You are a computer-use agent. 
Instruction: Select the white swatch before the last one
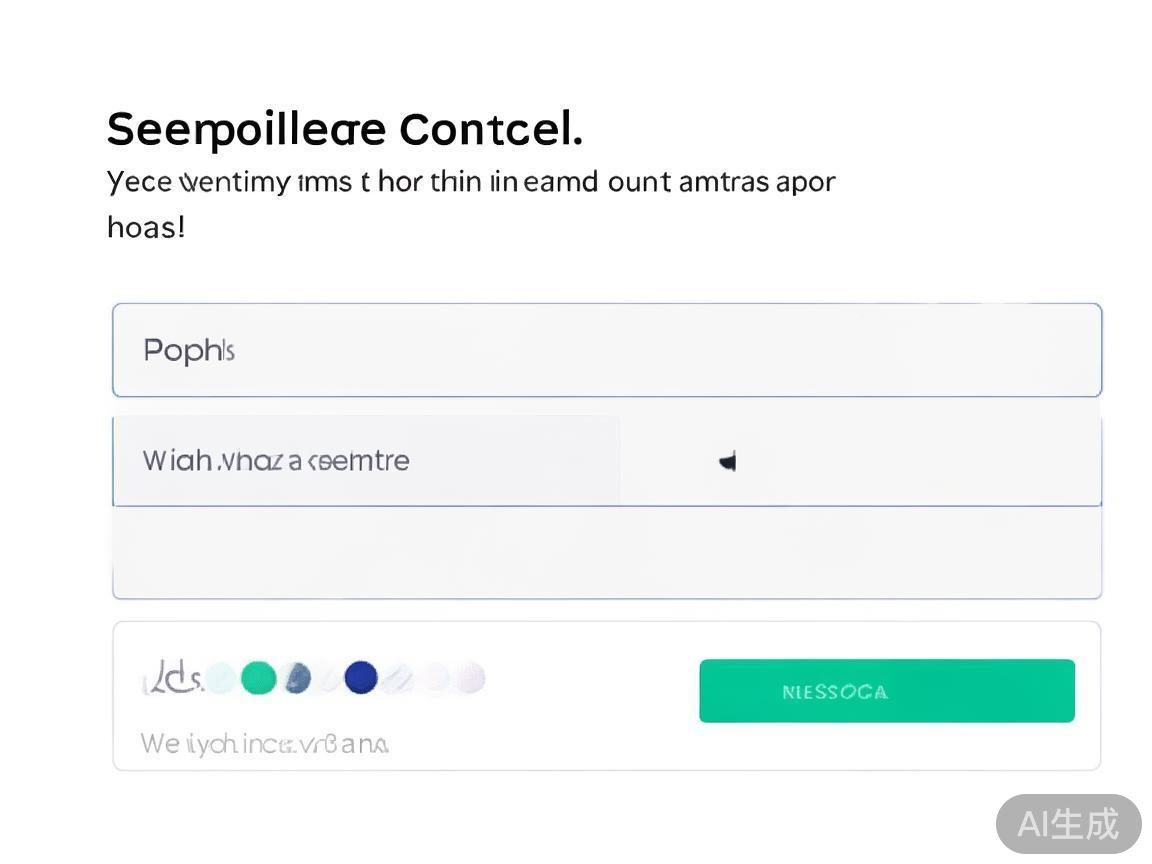(435, 679)
